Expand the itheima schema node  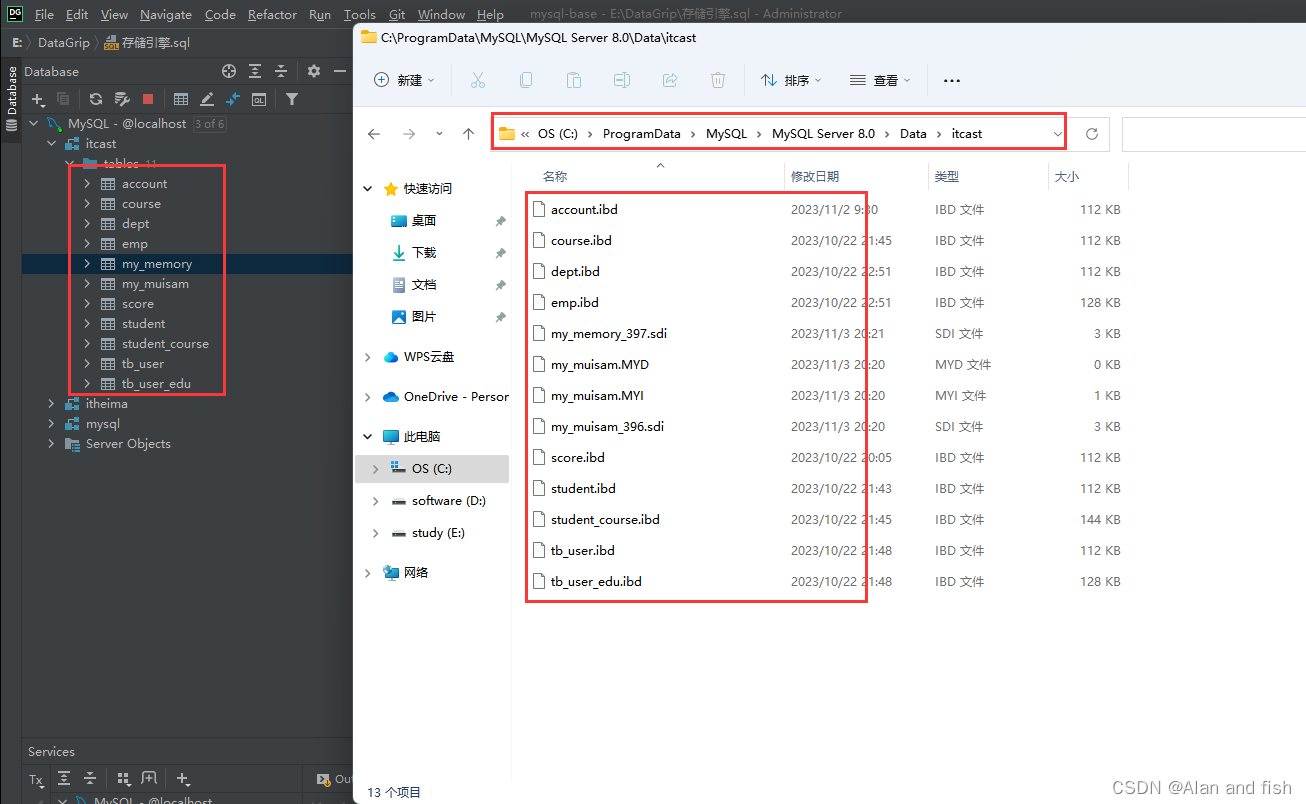coord(51,404)
